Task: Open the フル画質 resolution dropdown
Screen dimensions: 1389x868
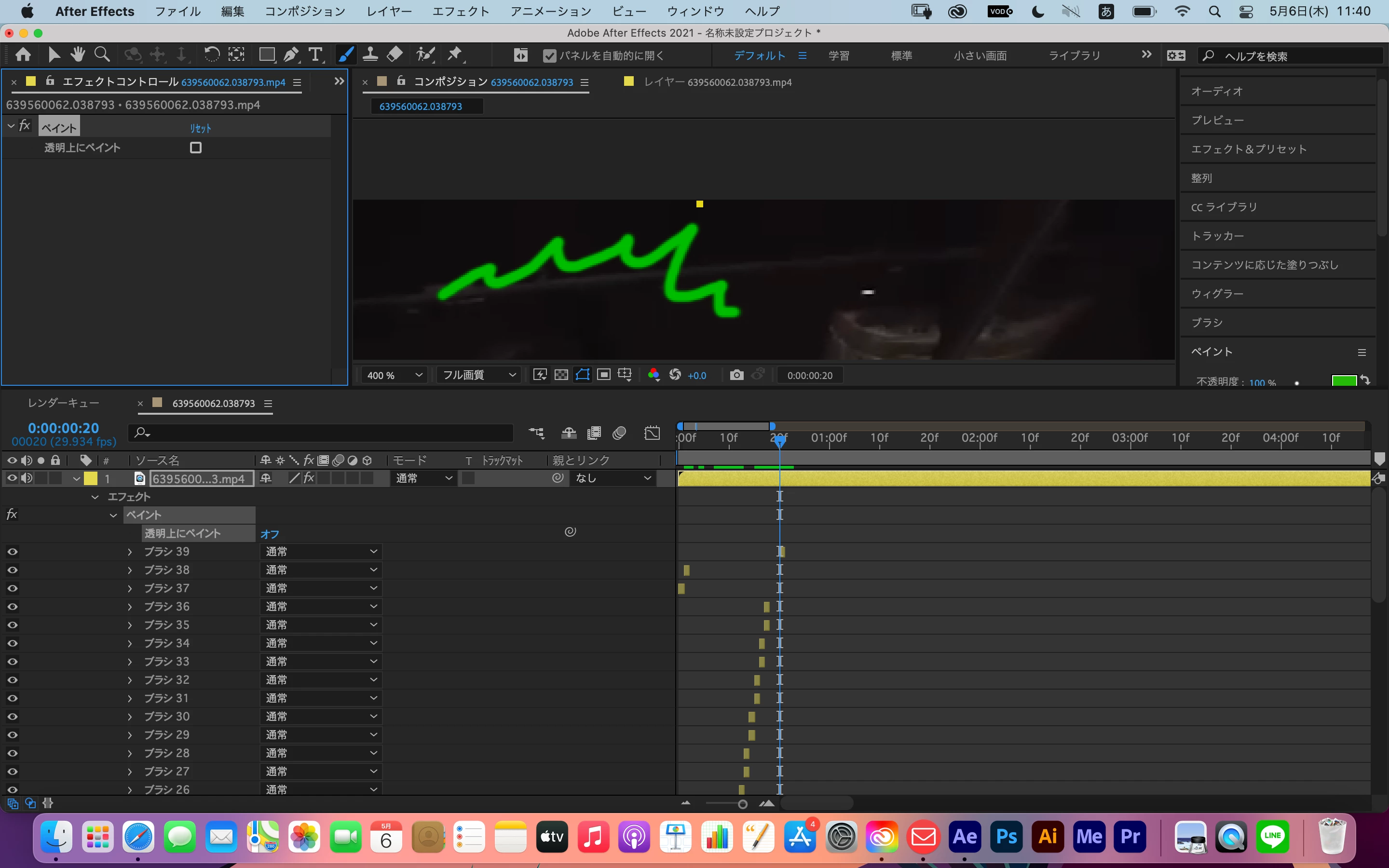Action: (x=478, y=375)
